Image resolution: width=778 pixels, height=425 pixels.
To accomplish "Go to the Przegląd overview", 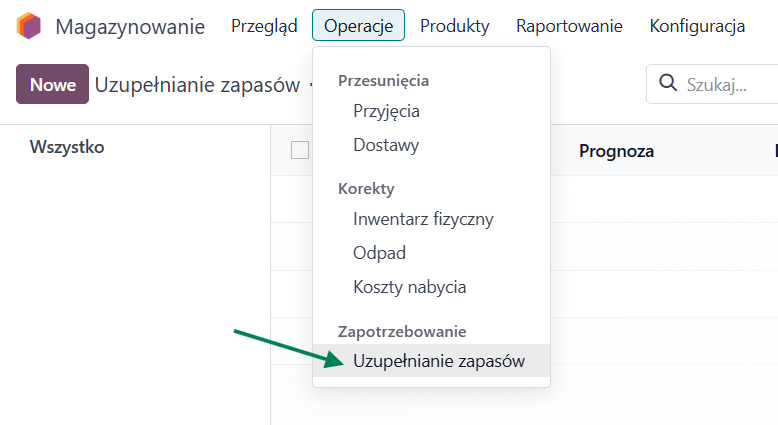I will [x=264, y=26].
